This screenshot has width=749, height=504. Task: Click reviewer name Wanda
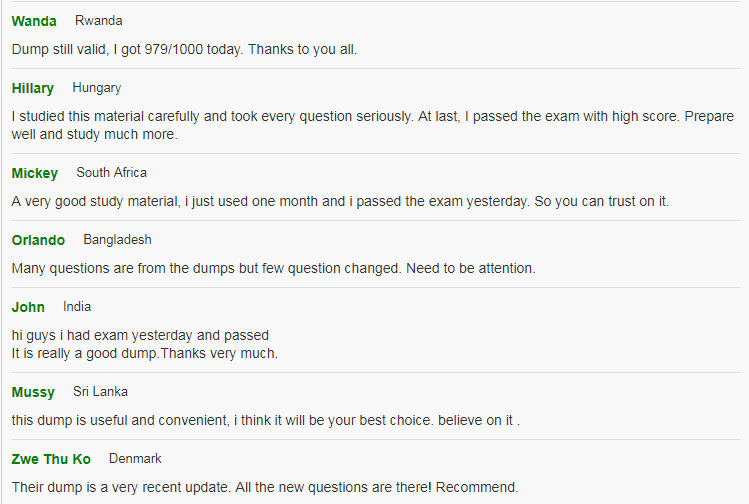34,21
